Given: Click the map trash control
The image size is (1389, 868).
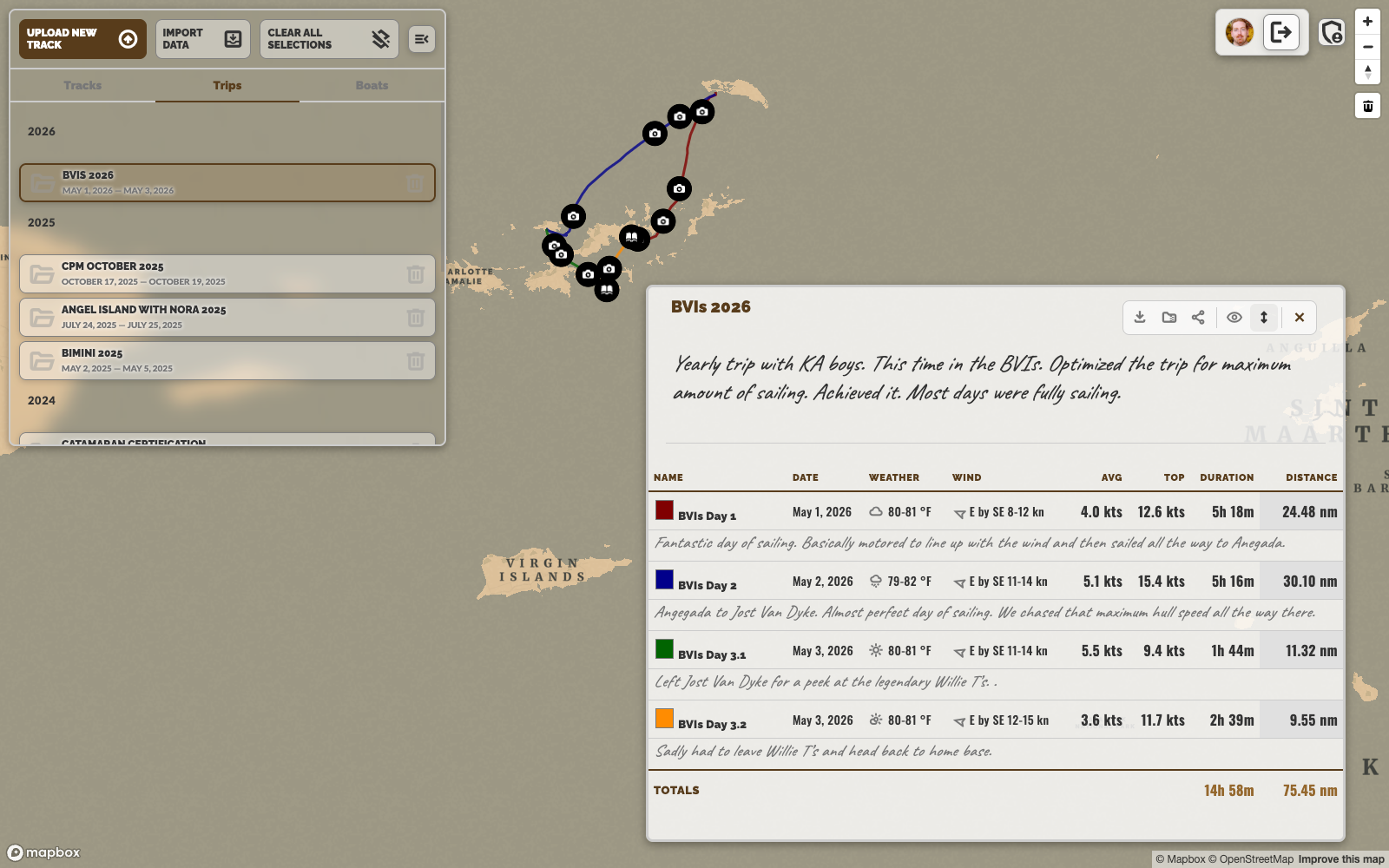Looking at the screenshot, I should [1367, 106].
